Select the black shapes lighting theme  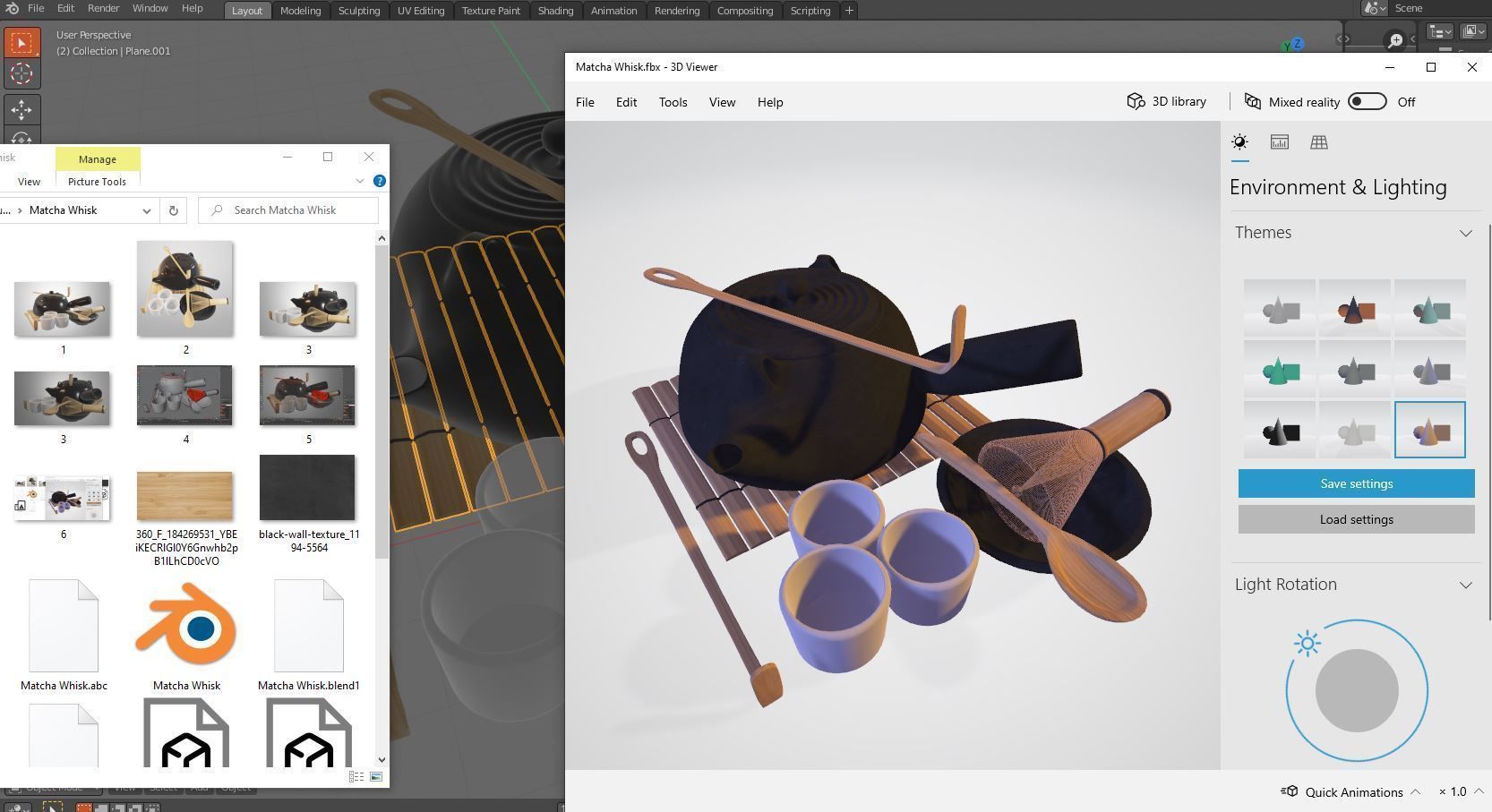(x=1279, y=430)
